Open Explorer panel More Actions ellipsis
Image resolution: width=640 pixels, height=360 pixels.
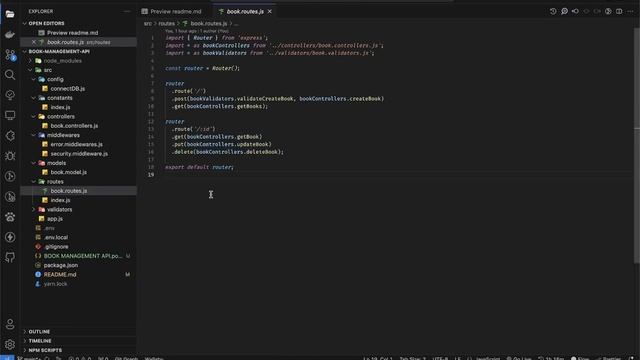click(x=127, y=11)
